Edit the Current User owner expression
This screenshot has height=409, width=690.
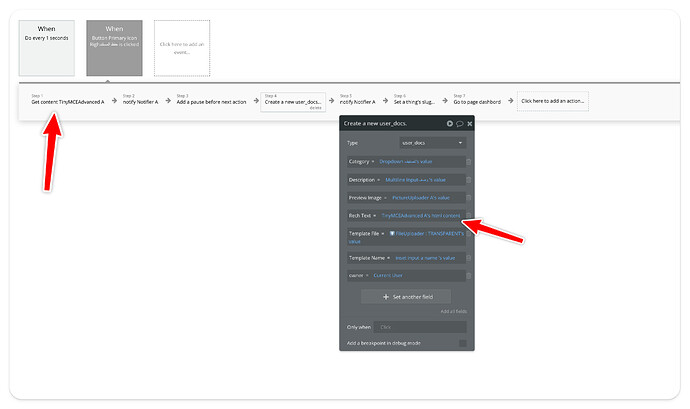pos(388,276)
